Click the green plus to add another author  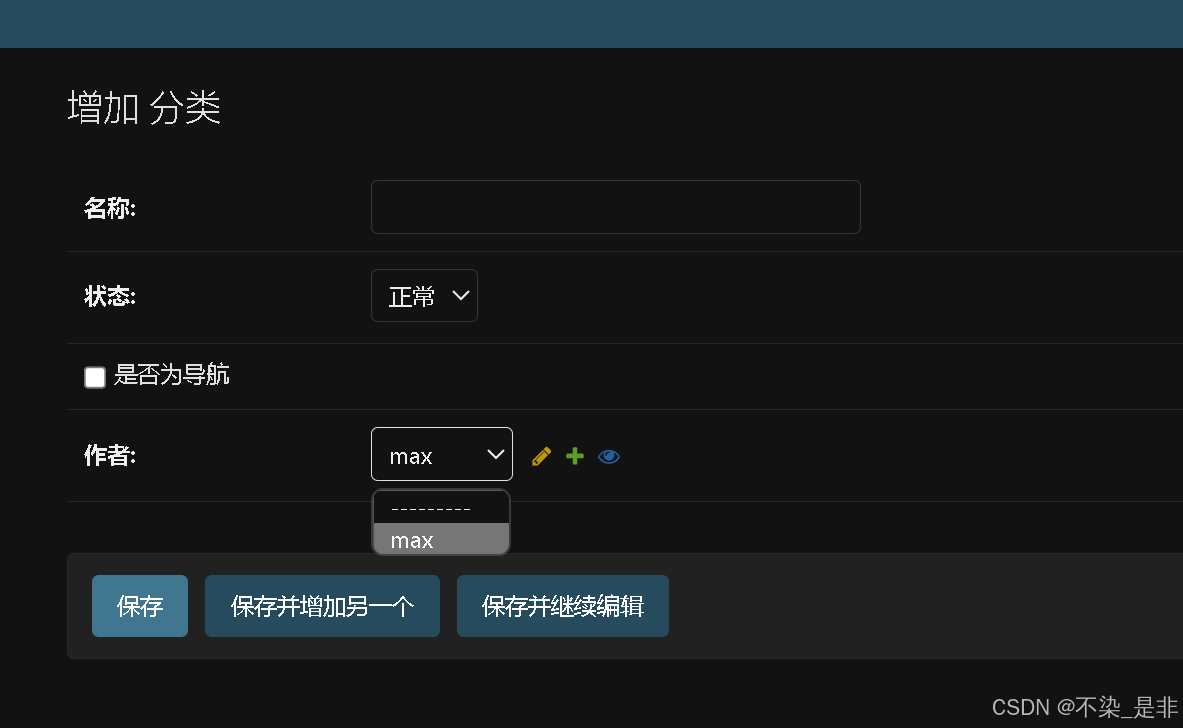click(575, 456)
